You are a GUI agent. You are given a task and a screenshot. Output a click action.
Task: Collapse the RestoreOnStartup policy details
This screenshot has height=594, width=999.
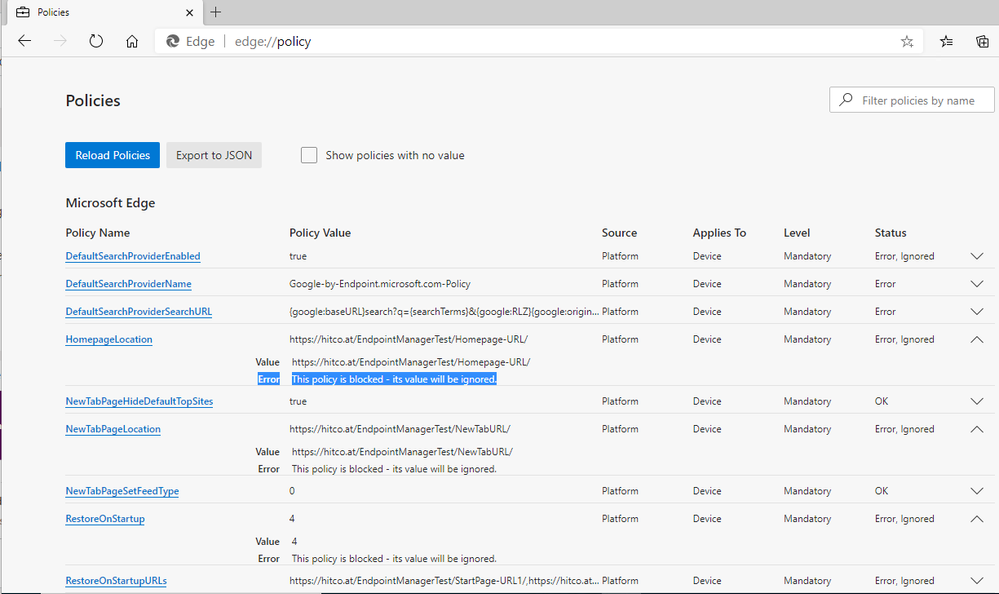pos(977,519)
